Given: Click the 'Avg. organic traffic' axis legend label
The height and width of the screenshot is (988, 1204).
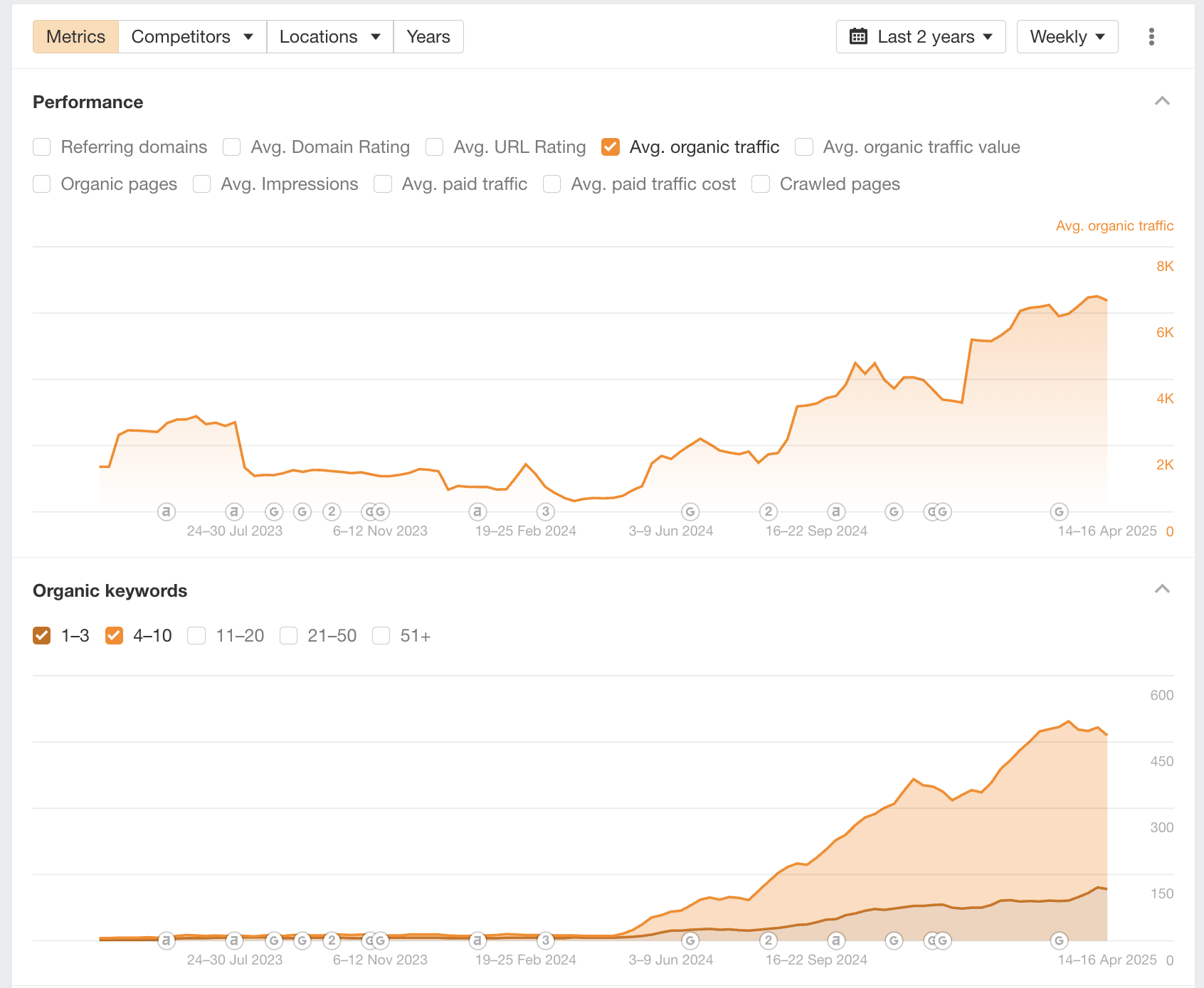Looking at the screenshot, I should [x=1114, y=226].
